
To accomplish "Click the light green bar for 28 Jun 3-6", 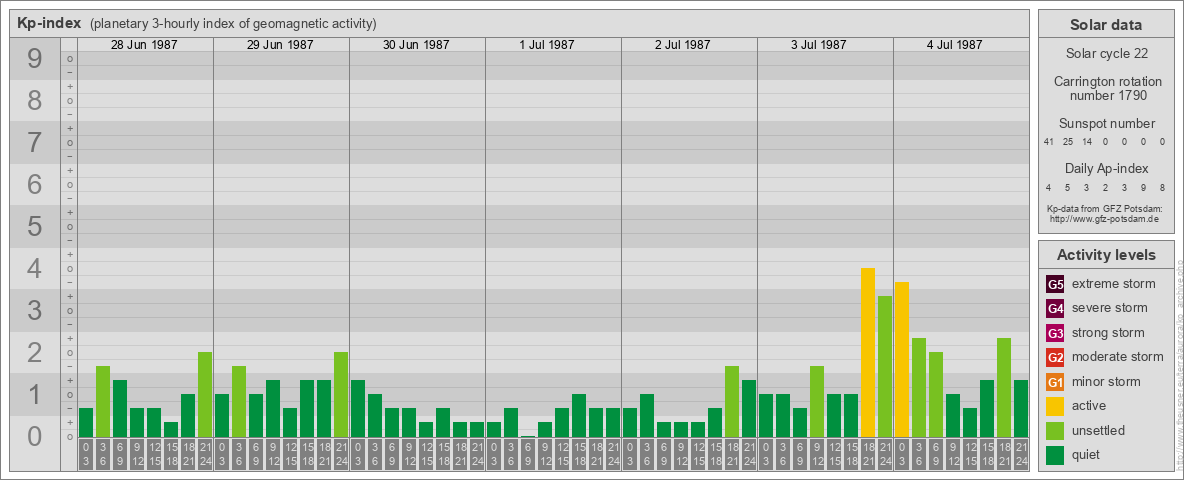I will [x=103, y=402].
